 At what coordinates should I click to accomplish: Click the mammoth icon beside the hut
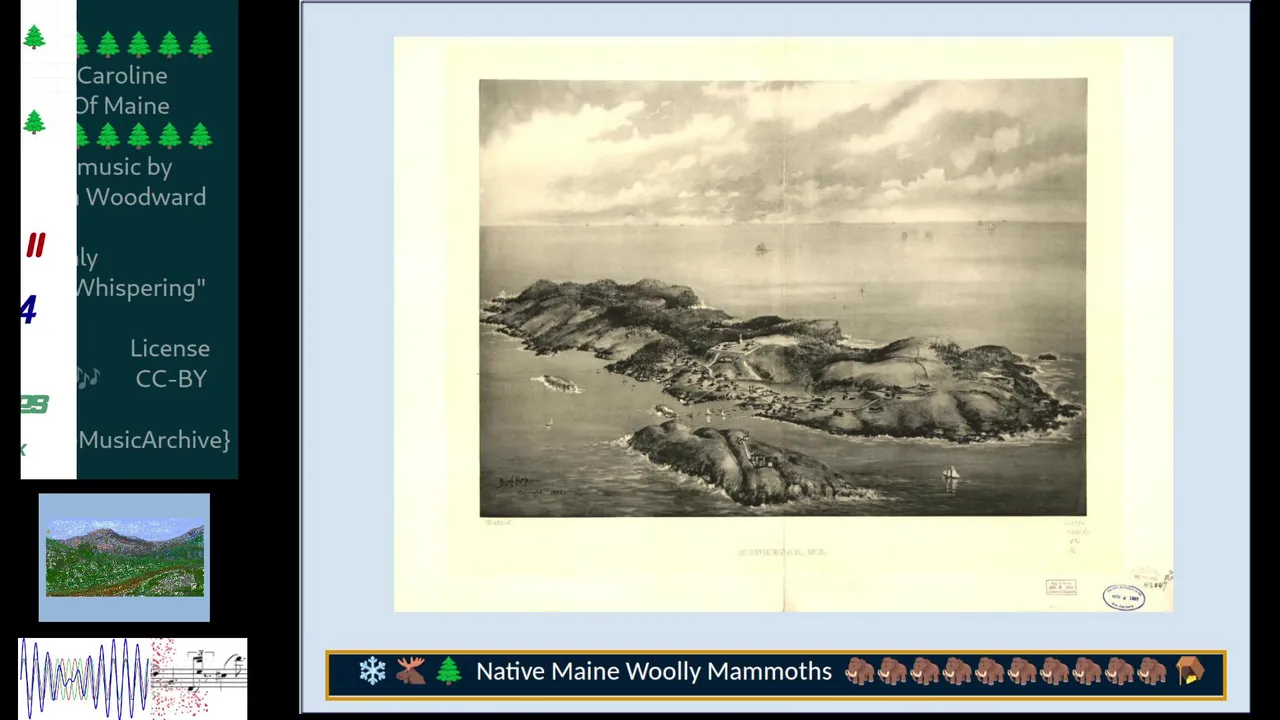(x=1152, y=671)
